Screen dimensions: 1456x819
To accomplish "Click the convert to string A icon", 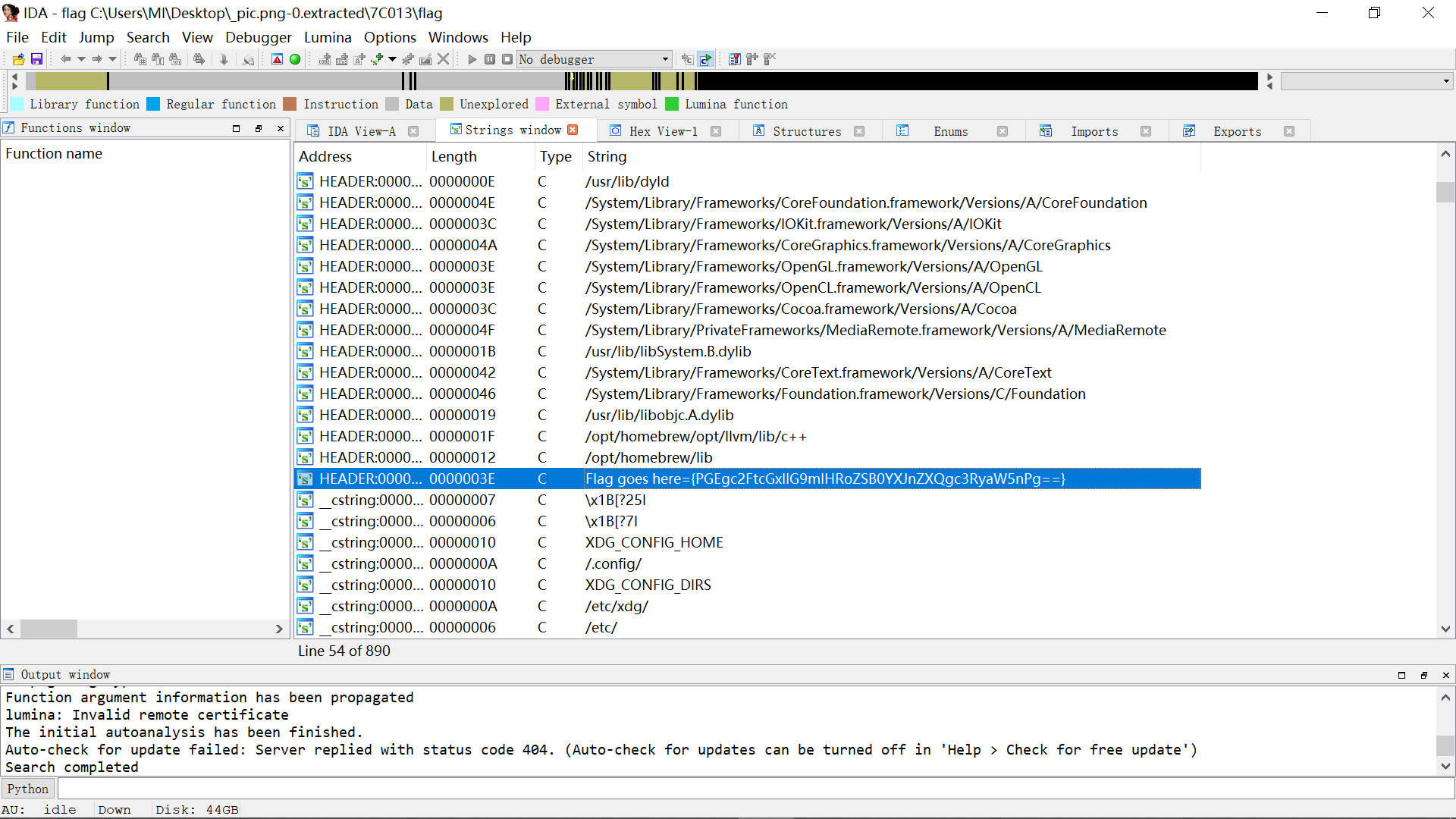I will click(359, 59).
